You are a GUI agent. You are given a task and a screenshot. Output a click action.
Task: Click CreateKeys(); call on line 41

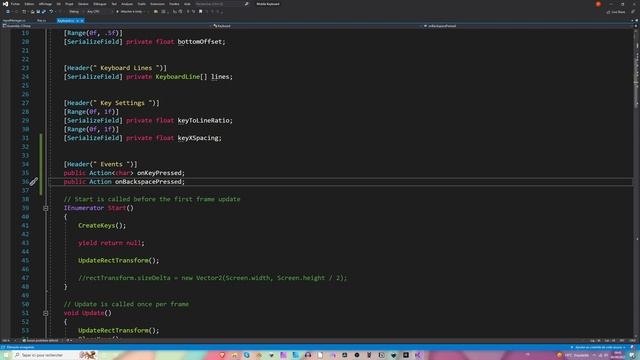(x=102, y=225)
